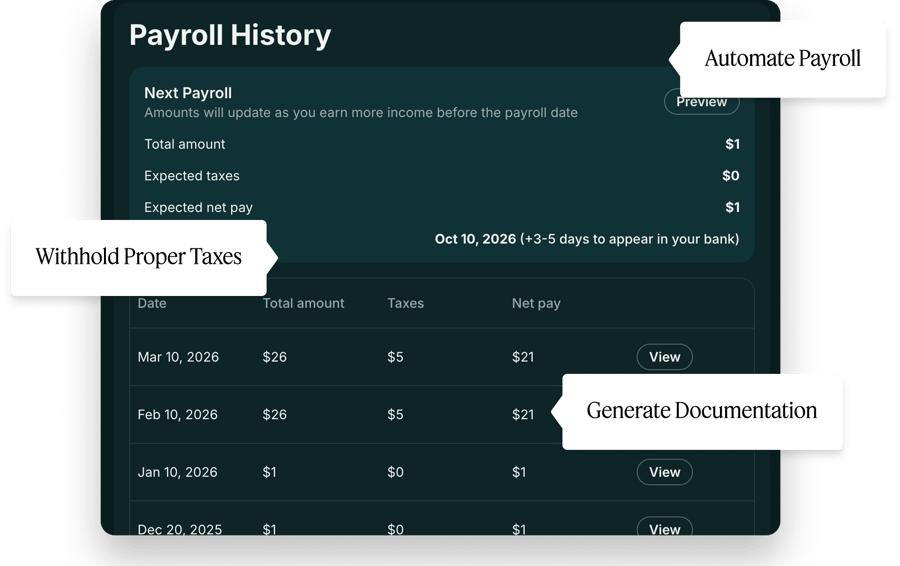This screenshot has width=900, height=566.
Task: Select the Payroll History heading
Action: (230, 36)
